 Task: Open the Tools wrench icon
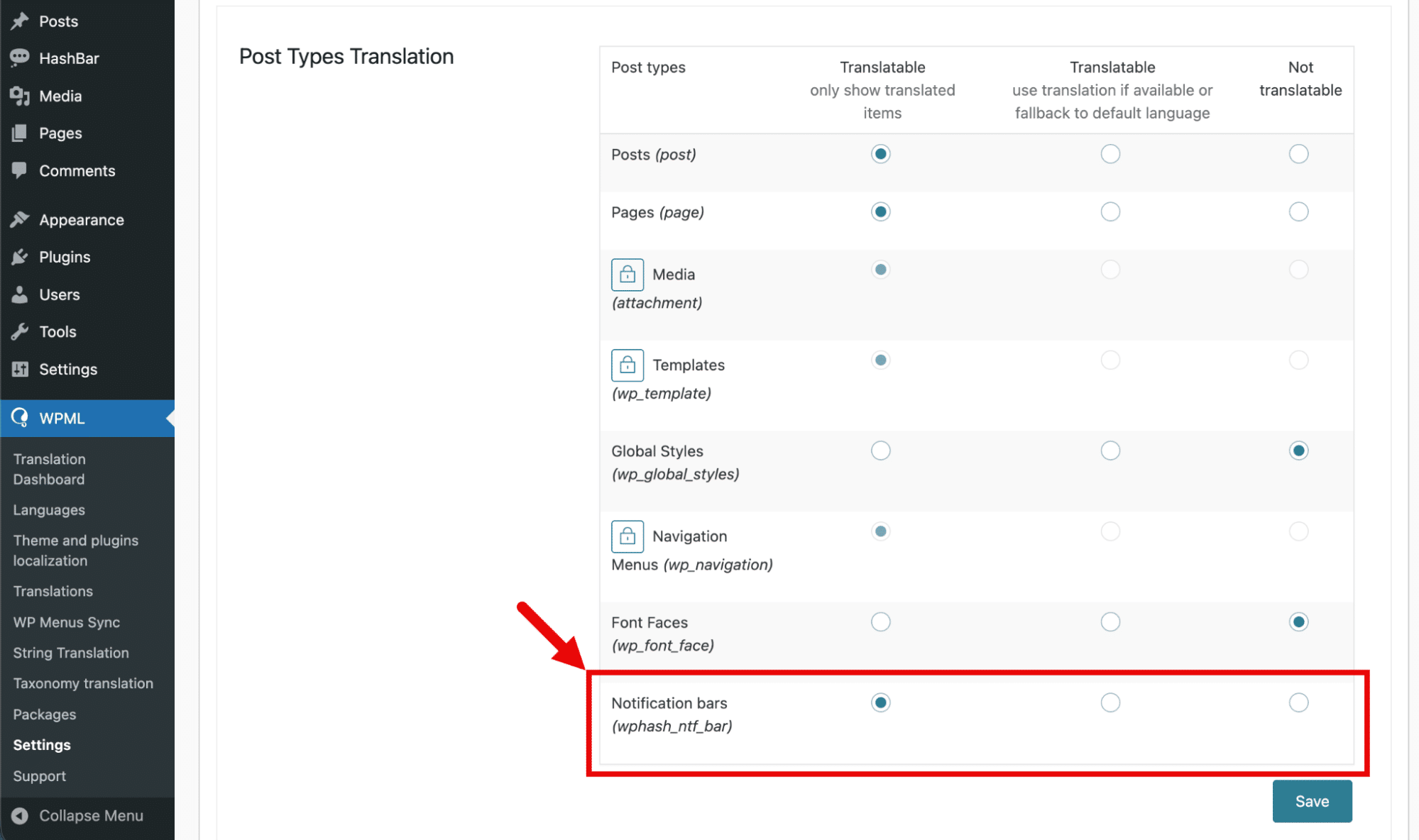(19, 331)
